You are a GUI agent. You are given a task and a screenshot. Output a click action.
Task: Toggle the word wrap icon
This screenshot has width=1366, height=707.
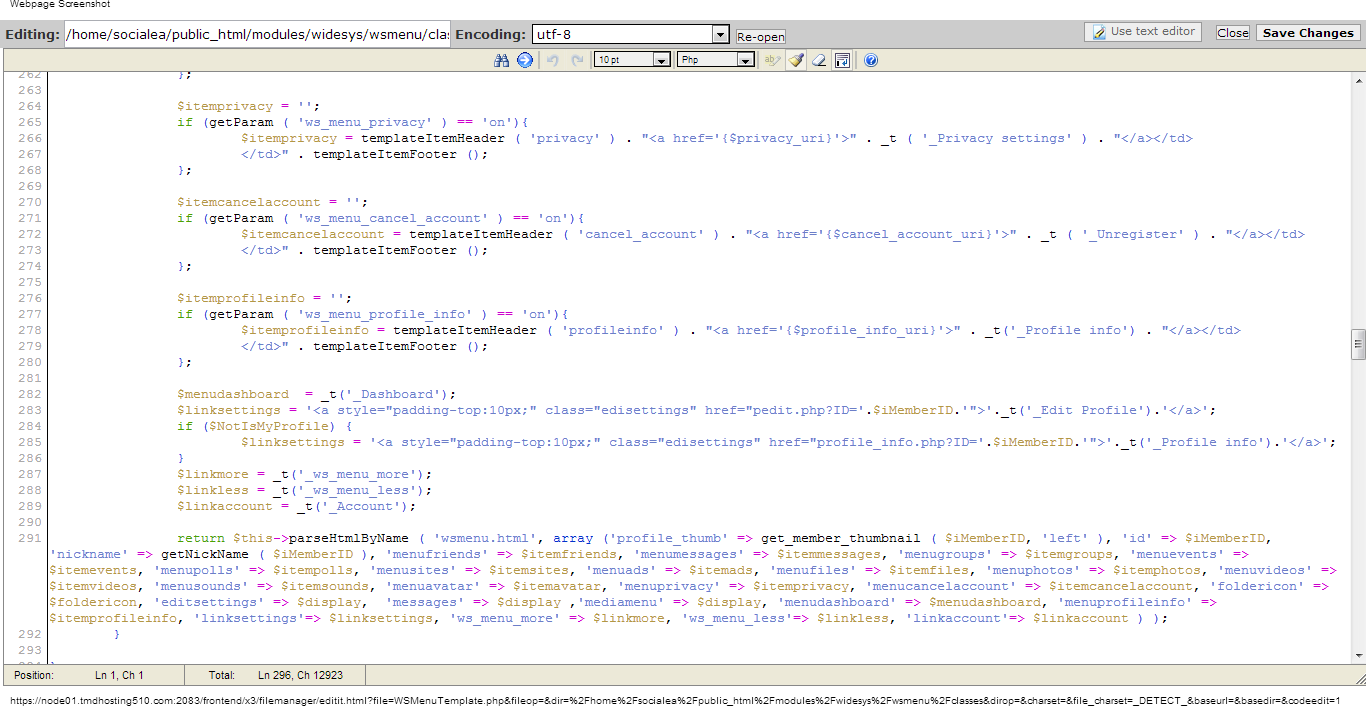pos(842,60)
